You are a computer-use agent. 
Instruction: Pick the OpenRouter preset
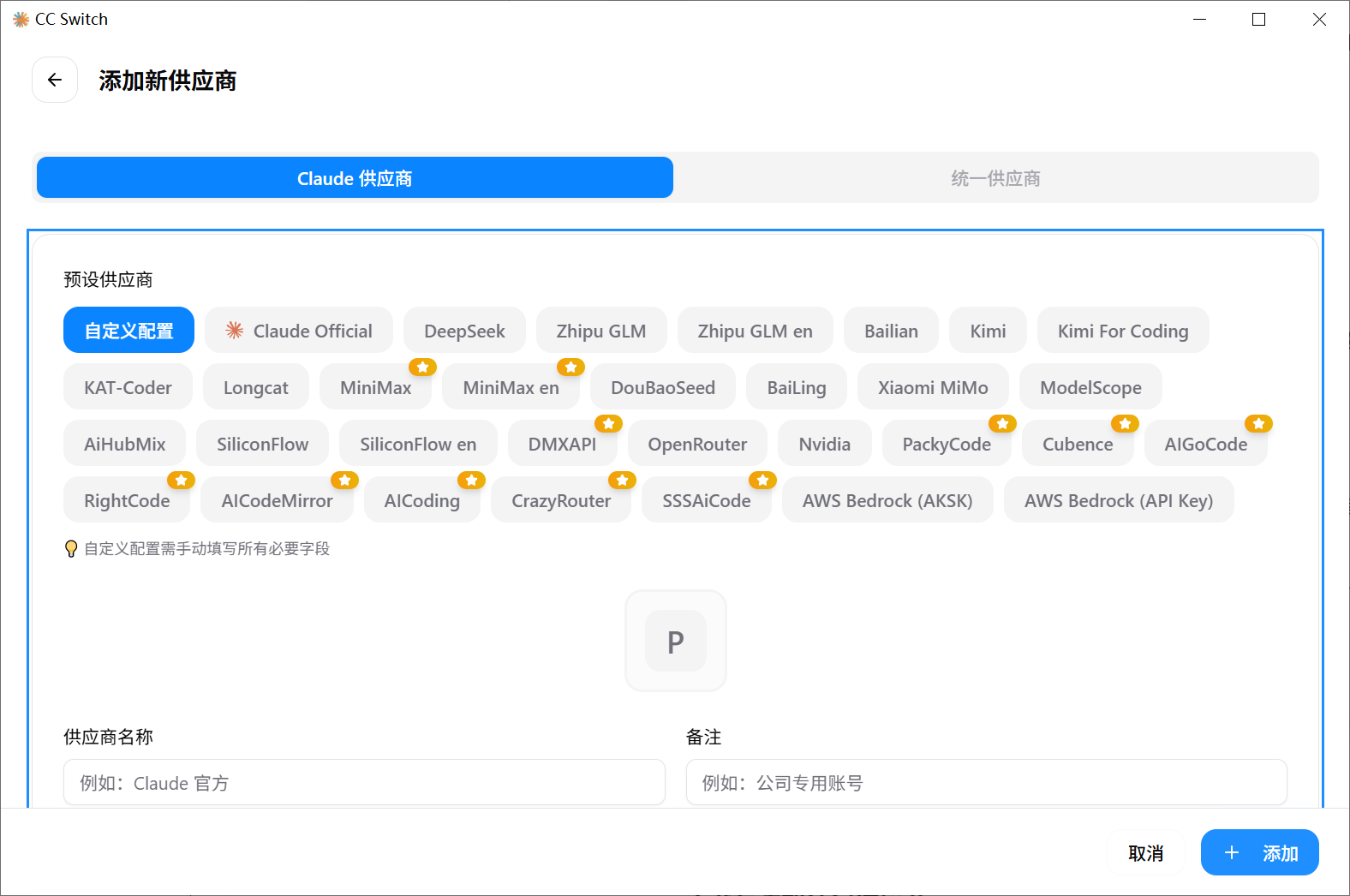697,444
